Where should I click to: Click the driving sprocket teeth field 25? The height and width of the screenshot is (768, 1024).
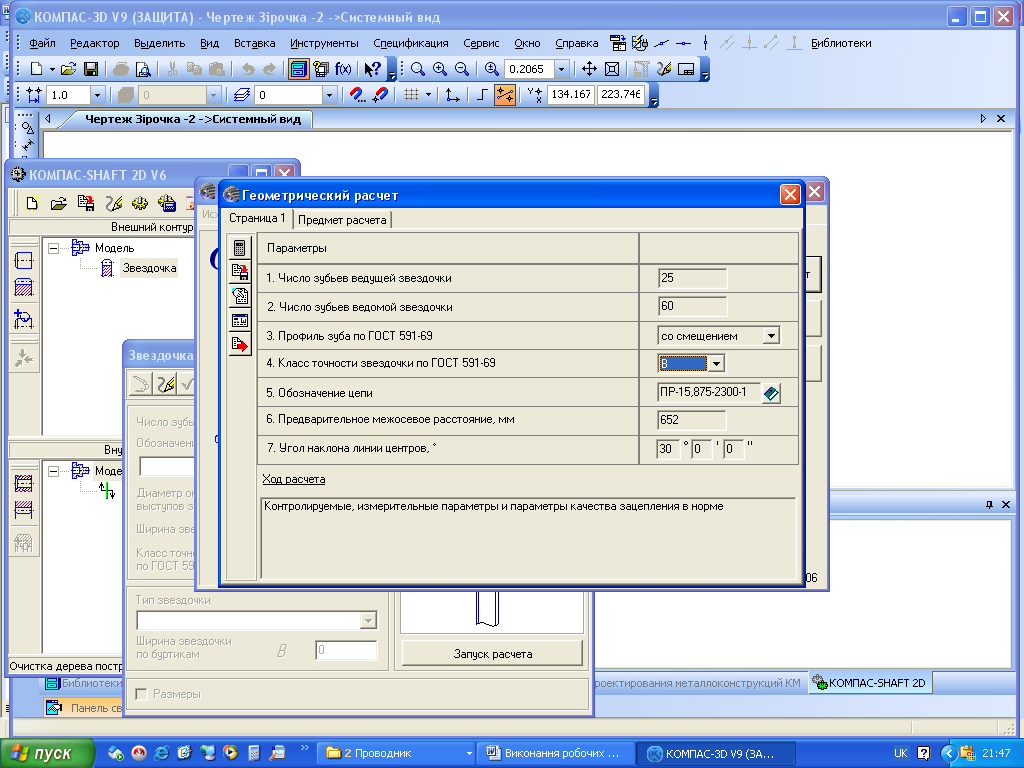click(x=692, y=278)
